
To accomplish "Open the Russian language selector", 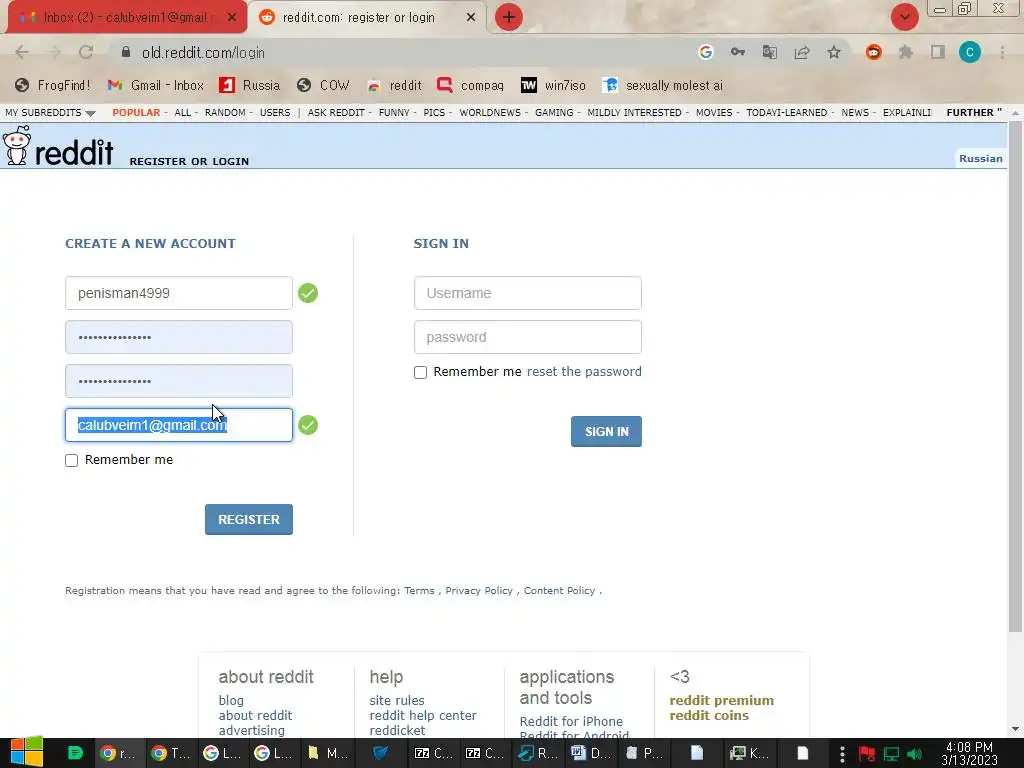I will tap(980, 158).
